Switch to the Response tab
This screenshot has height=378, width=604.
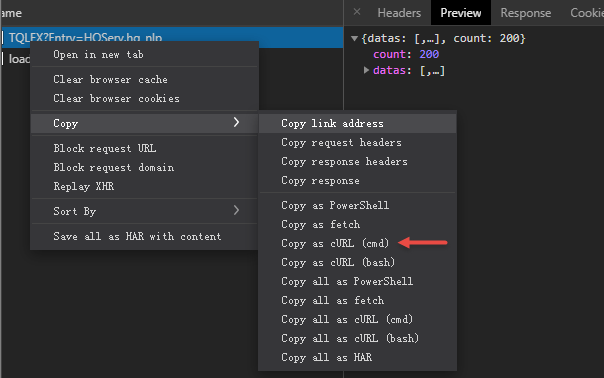525,13
